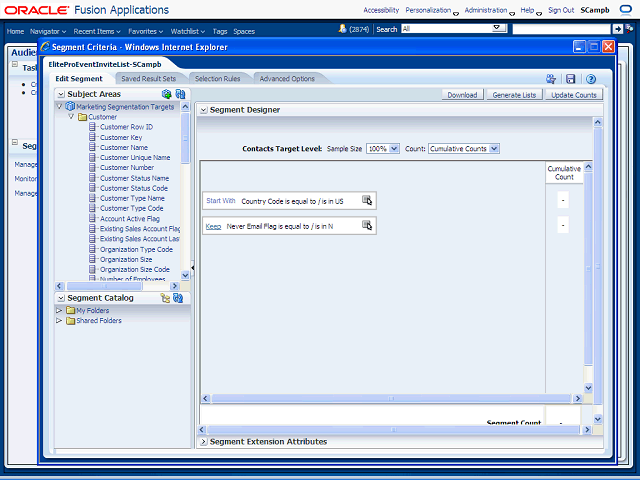The height and width of the screenshot is (480, 640).
Task: Click the Spaces link
Action: [244, 31]
